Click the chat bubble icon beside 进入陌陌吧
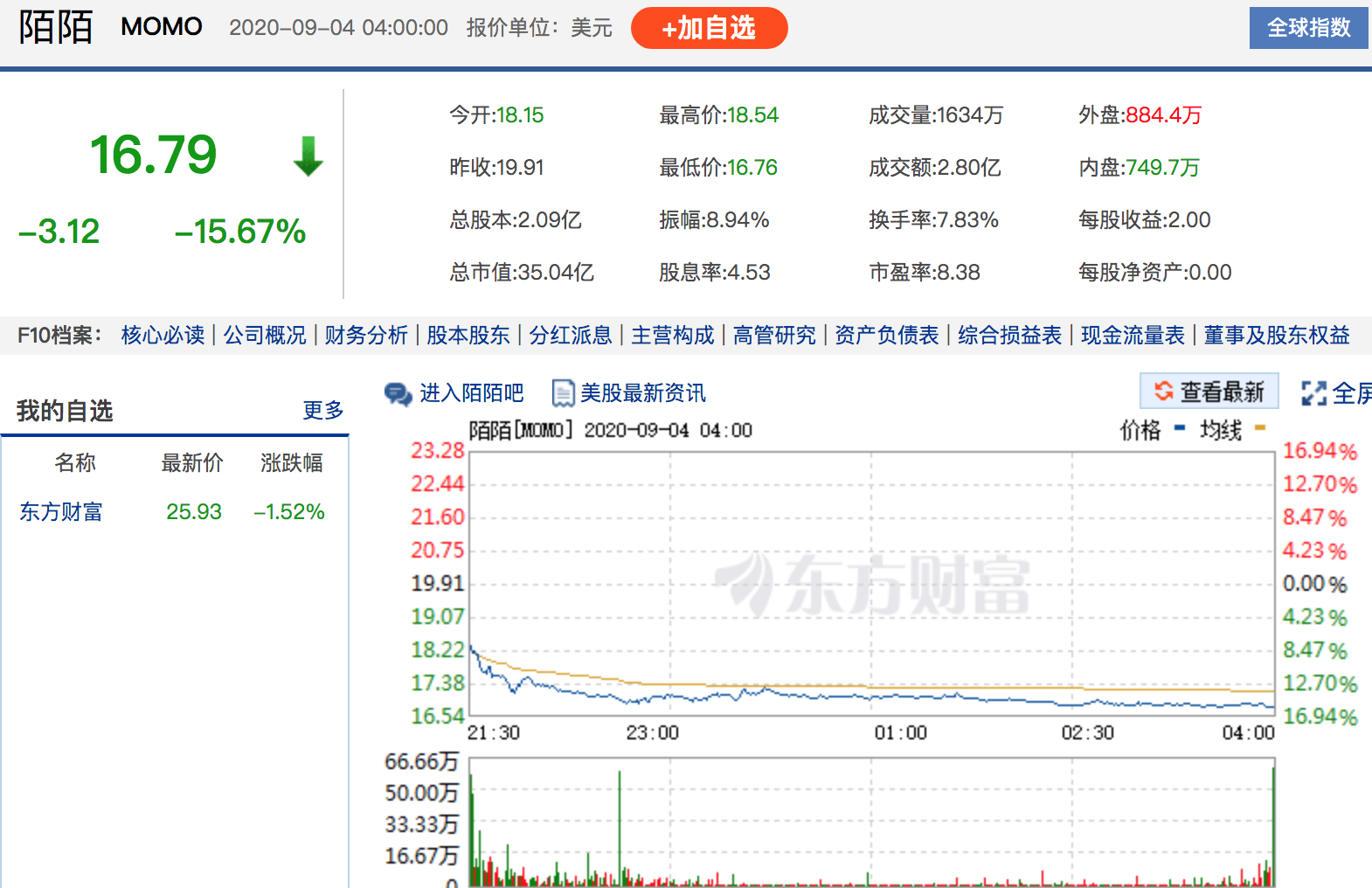The height and width of the screenshot is (888, 1372). [x=398, y=394]
